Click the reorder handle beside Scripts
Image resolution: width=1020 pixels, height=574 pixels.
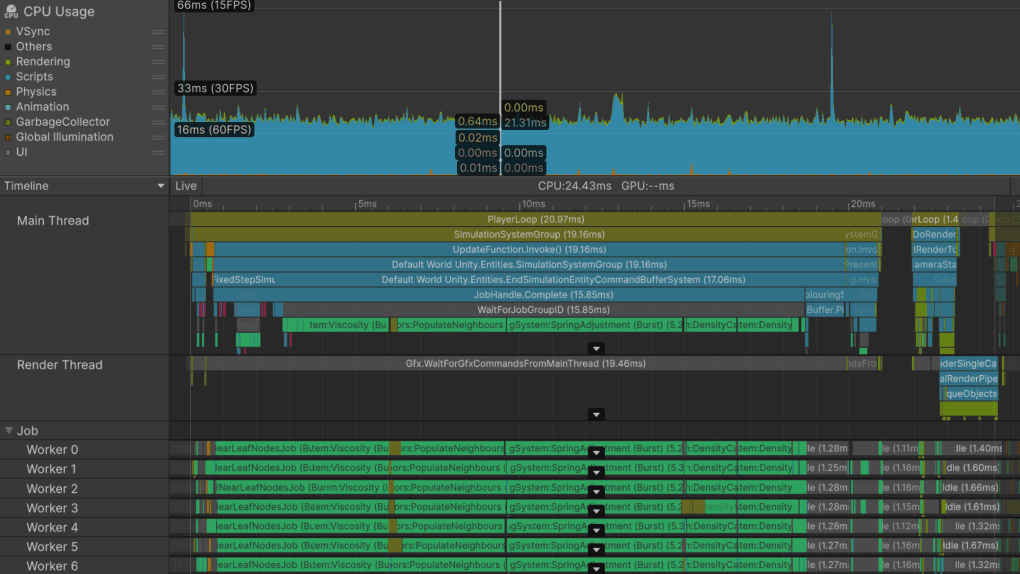158,77
